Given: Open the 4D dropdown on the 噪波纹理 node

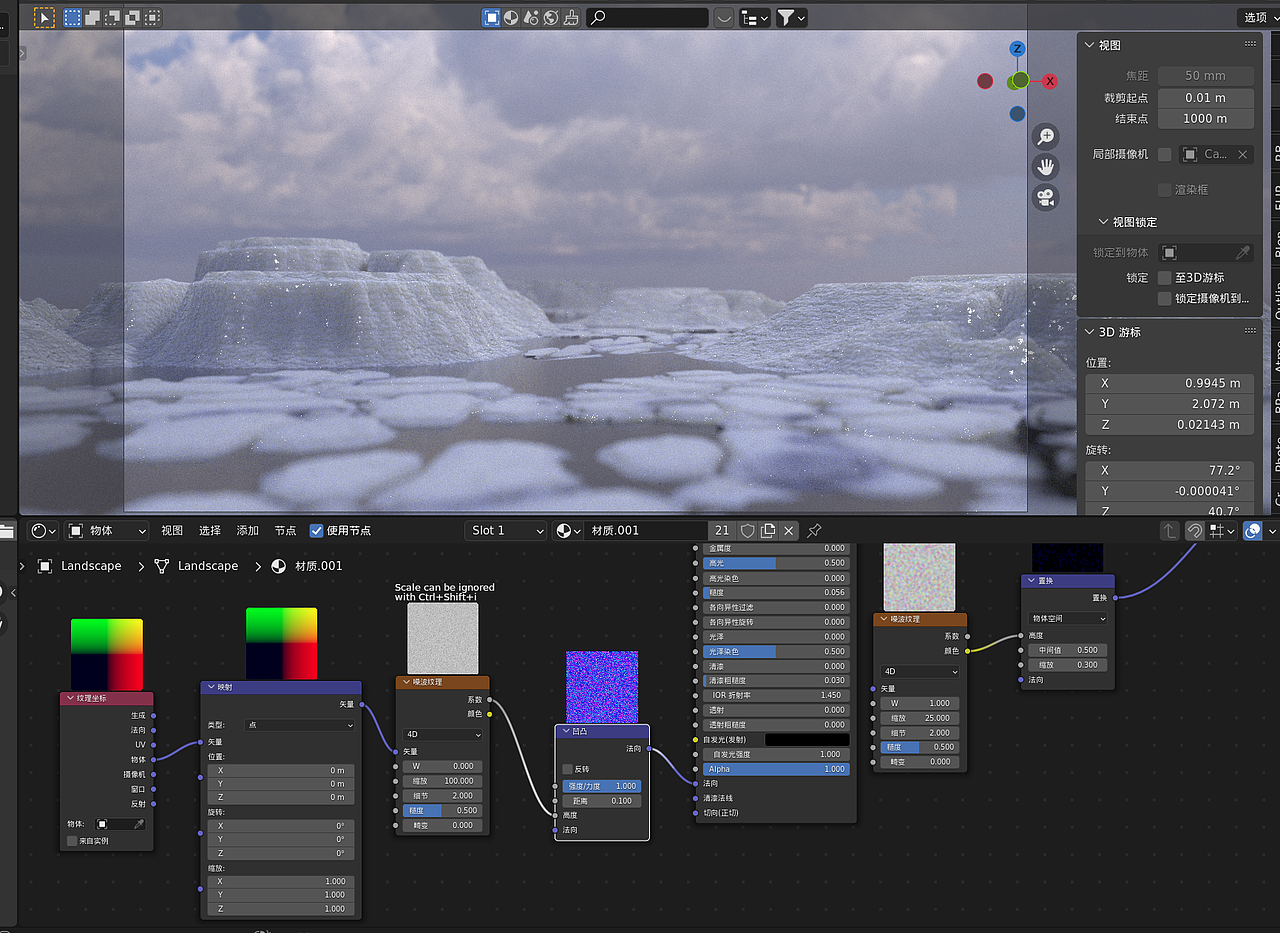Looking at the screenshot, I should click(442, 734).
